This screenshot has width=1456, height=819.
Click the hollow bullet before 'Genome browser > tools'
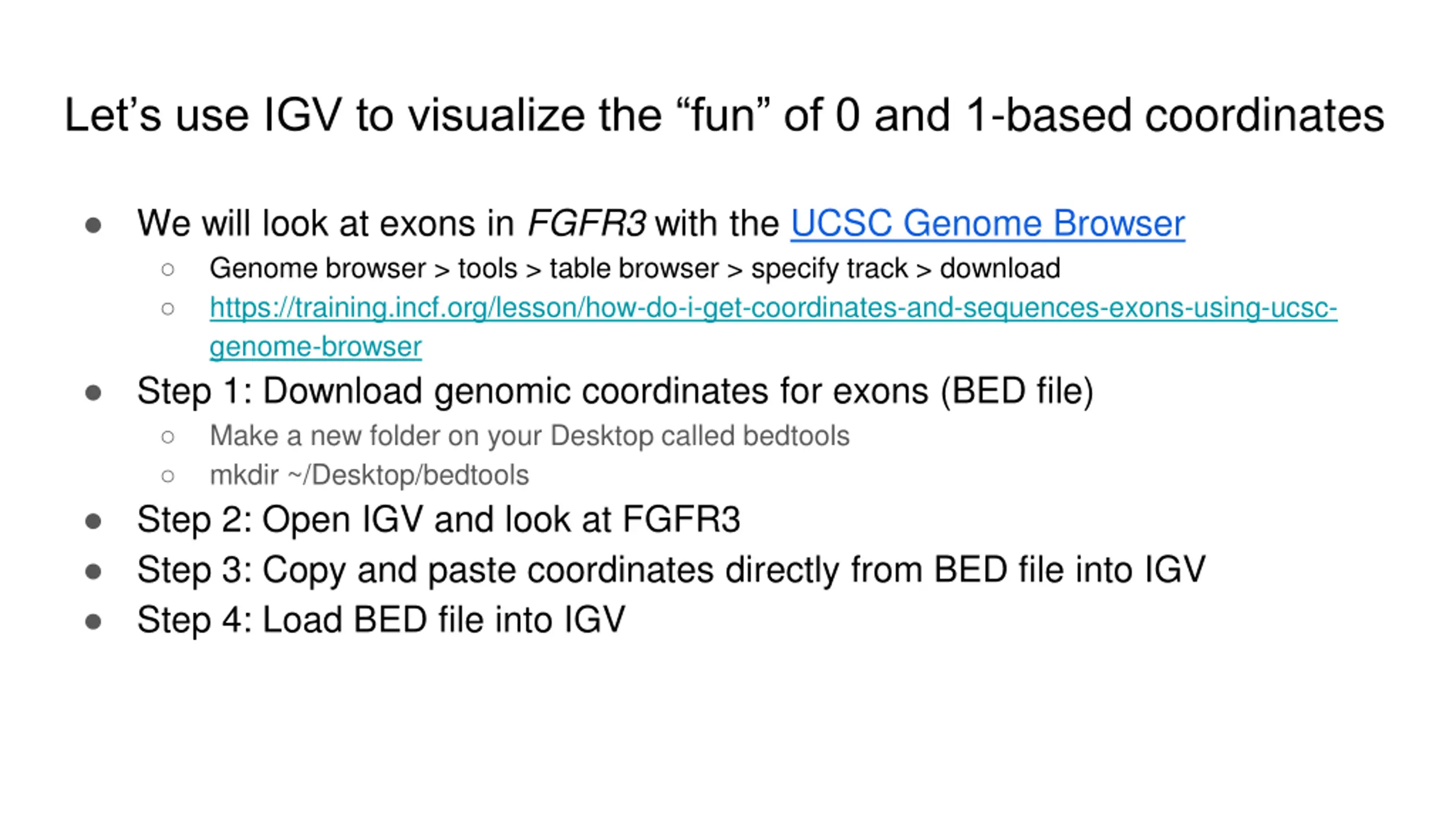(x=168, y=270)
